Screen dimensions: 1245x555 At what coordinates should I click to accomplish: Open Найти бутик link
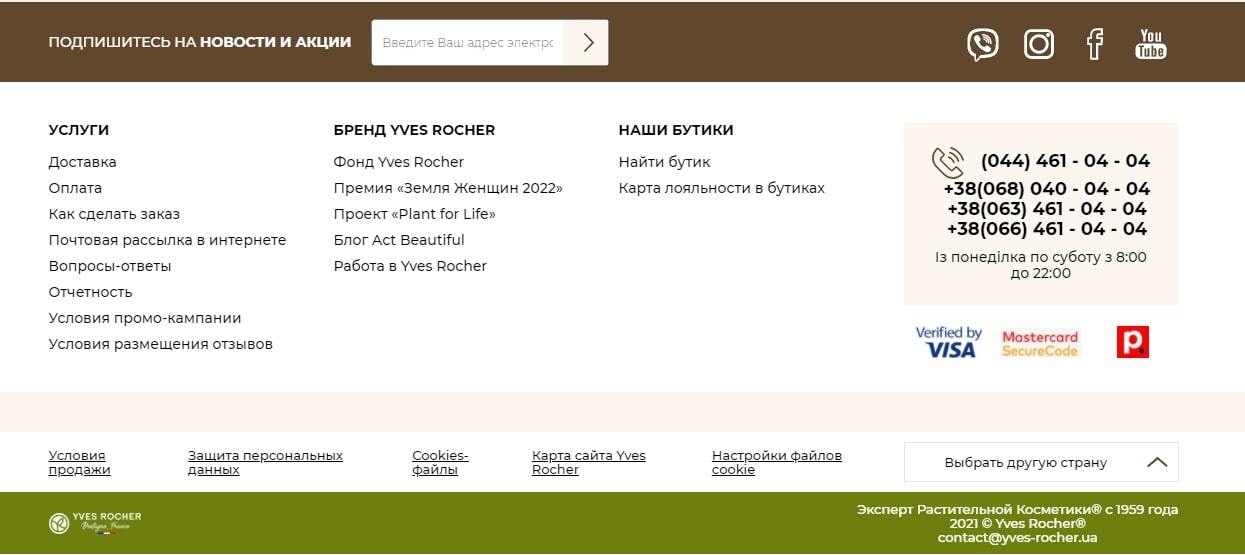tap(665, 162)
